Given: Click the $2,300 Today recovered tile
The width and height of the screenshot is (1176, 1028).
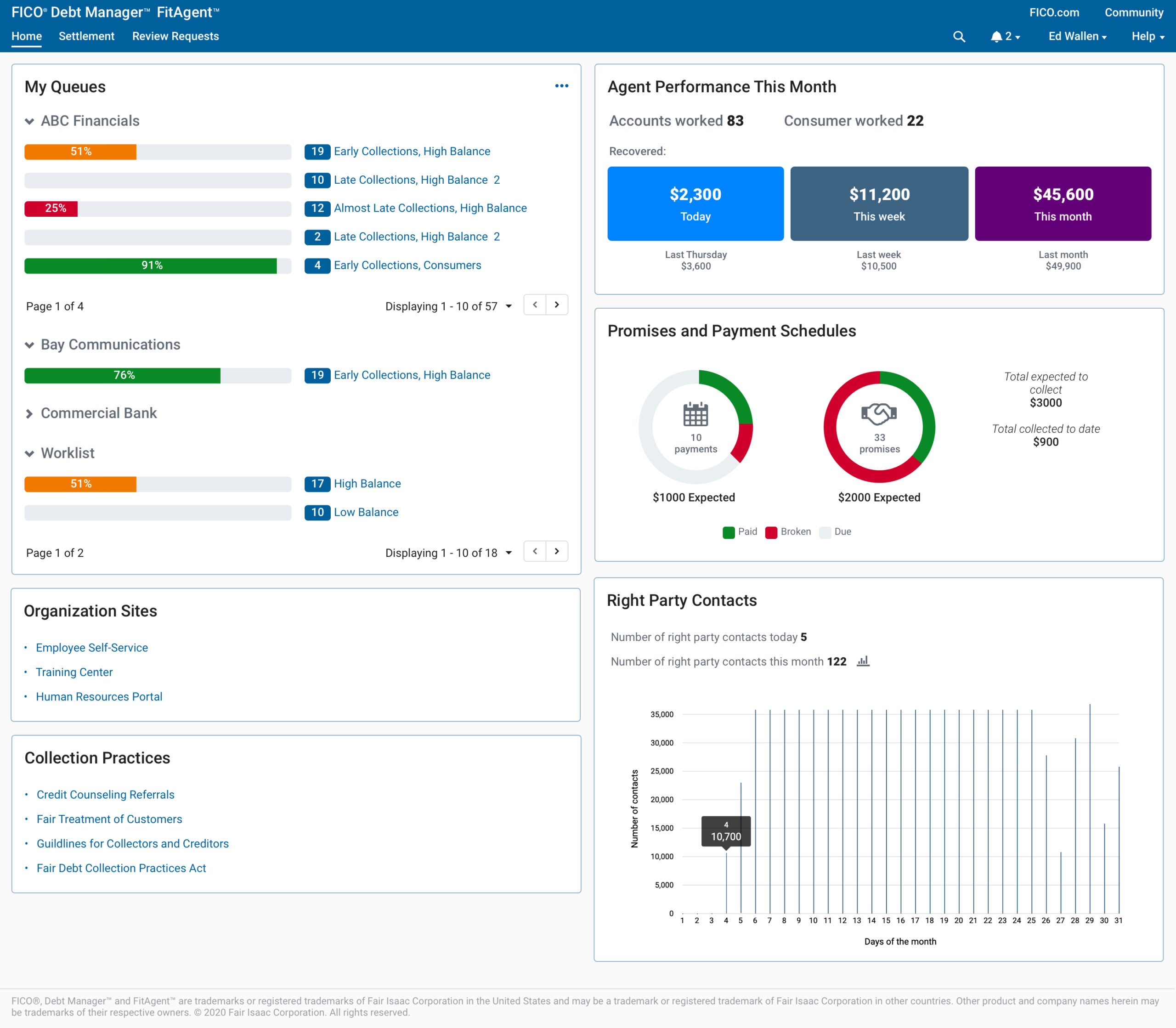Looking at the screenshot, I should pos(695,203).
